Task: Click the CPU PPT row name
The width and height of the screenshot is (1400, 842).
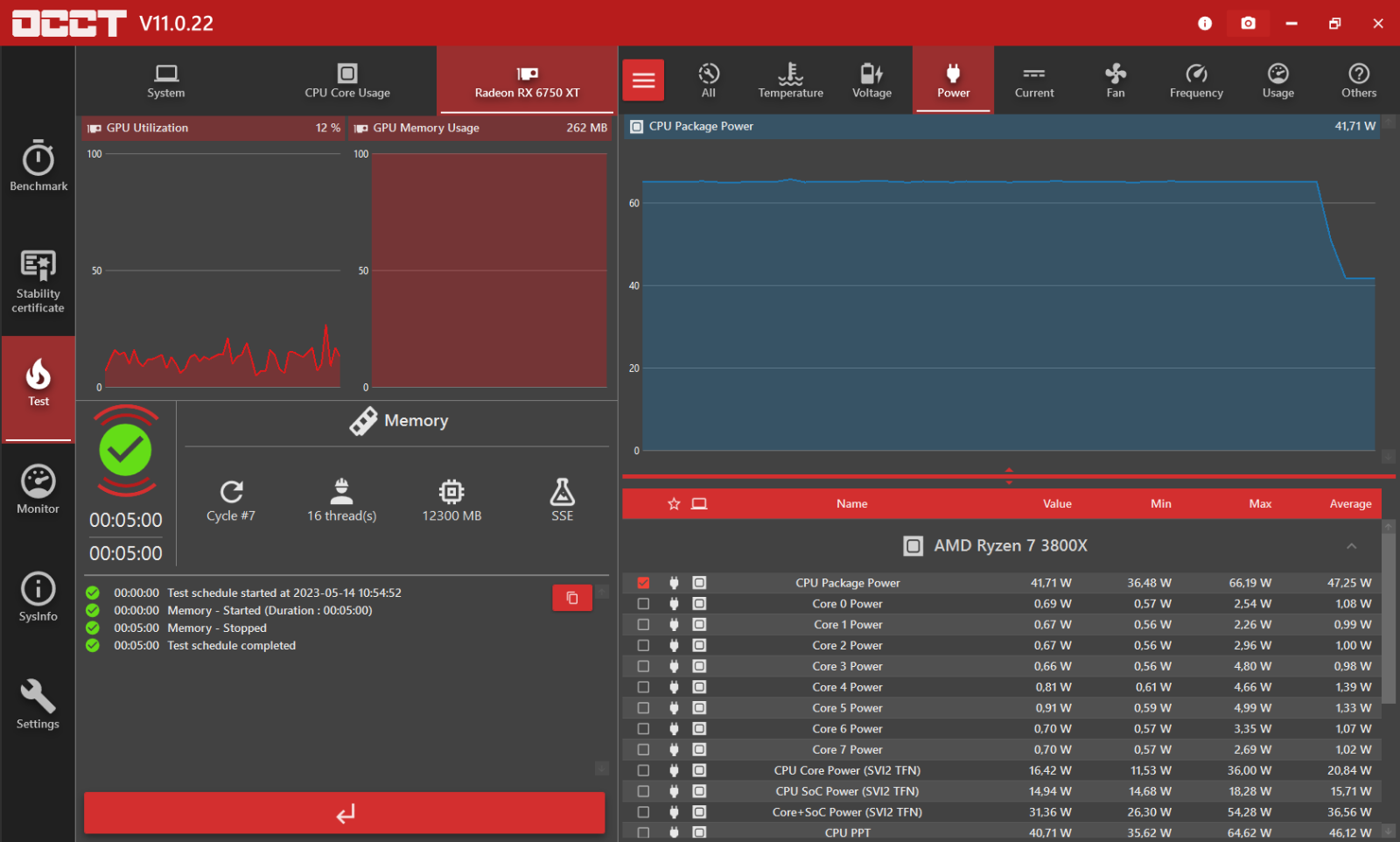Action: click(x=847, y=833)
